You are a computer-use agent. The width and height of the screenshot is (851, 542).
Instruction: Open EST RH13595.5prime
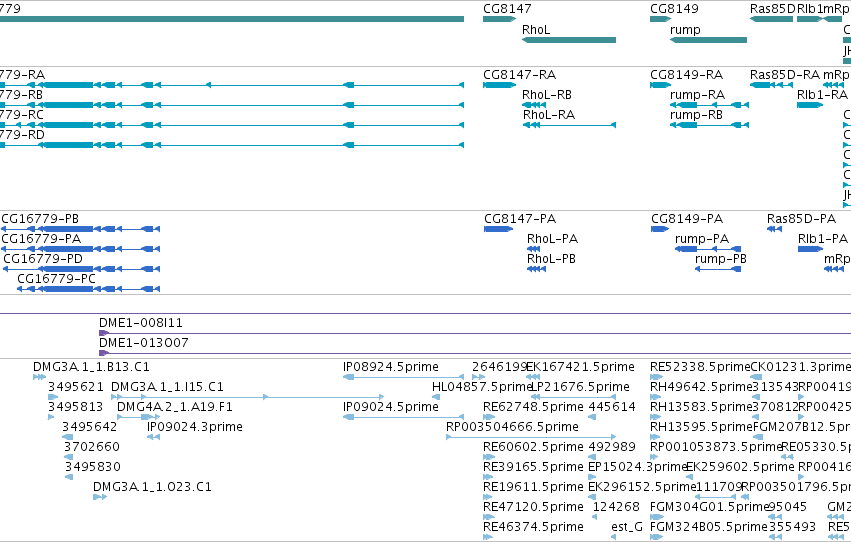click(x=701, y=428)
